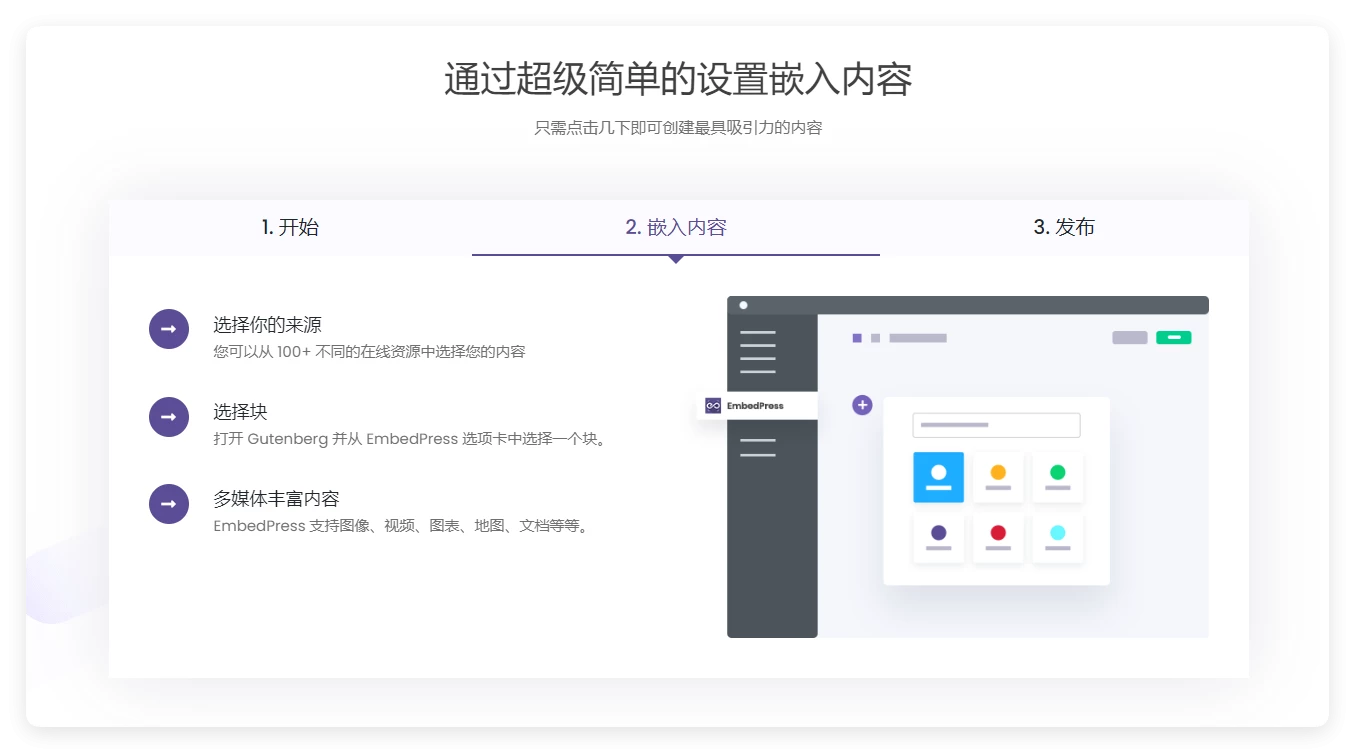
Task: Click the search input field in the block picker
Action: [995, 424]
